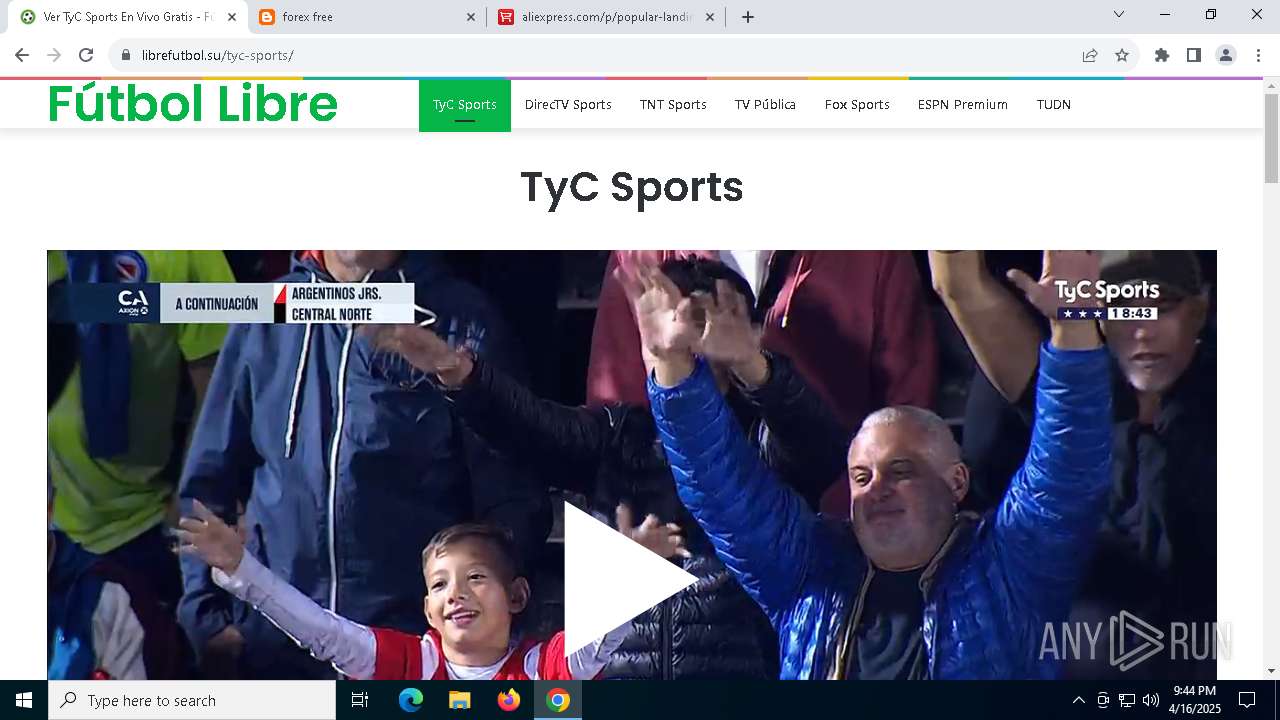Open the Chrome profile avatar

(x=1226, y=55)
